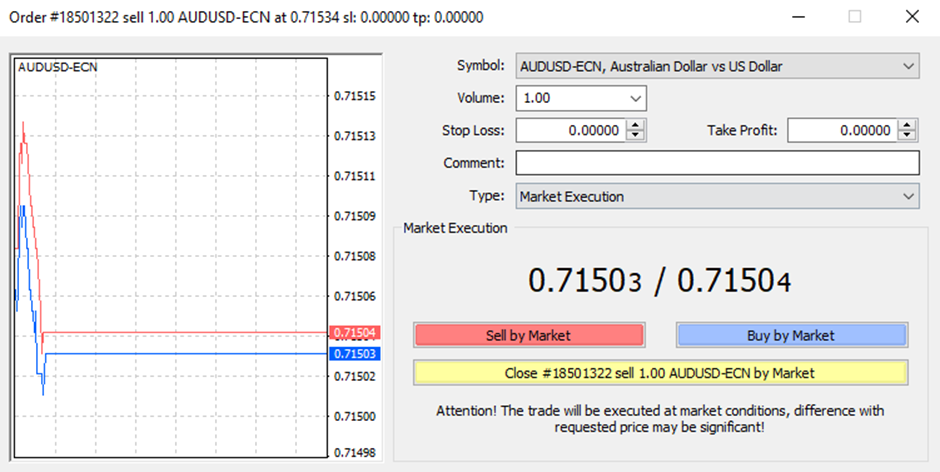Click the blue Buy by Market button

tap(791, 335)
